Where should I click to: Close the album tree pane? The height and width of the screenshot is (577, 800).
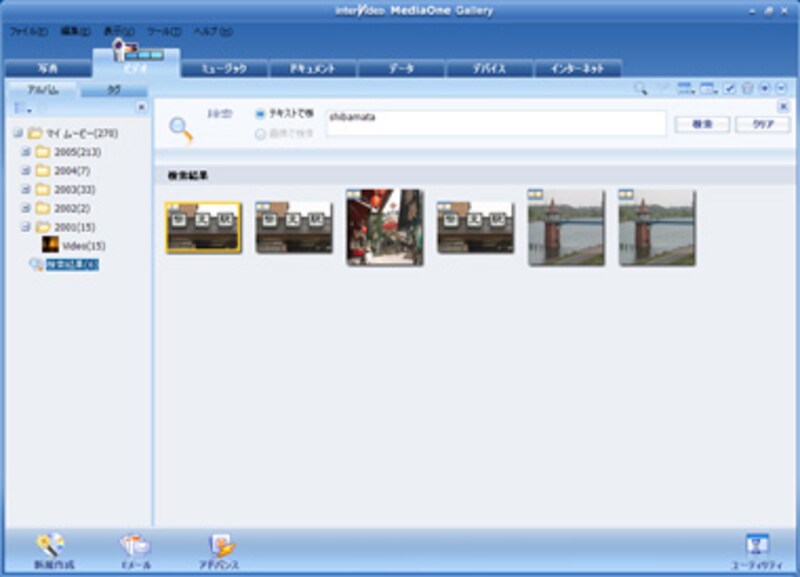pyautogui.click(x=141, y=107)
